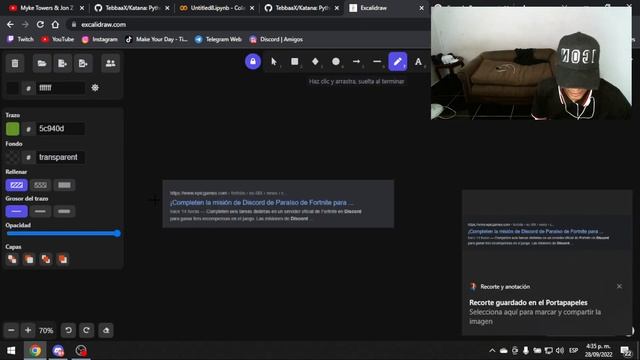The image size is (640, 360).
Task: Send to back layer icon
Action: 12,259
